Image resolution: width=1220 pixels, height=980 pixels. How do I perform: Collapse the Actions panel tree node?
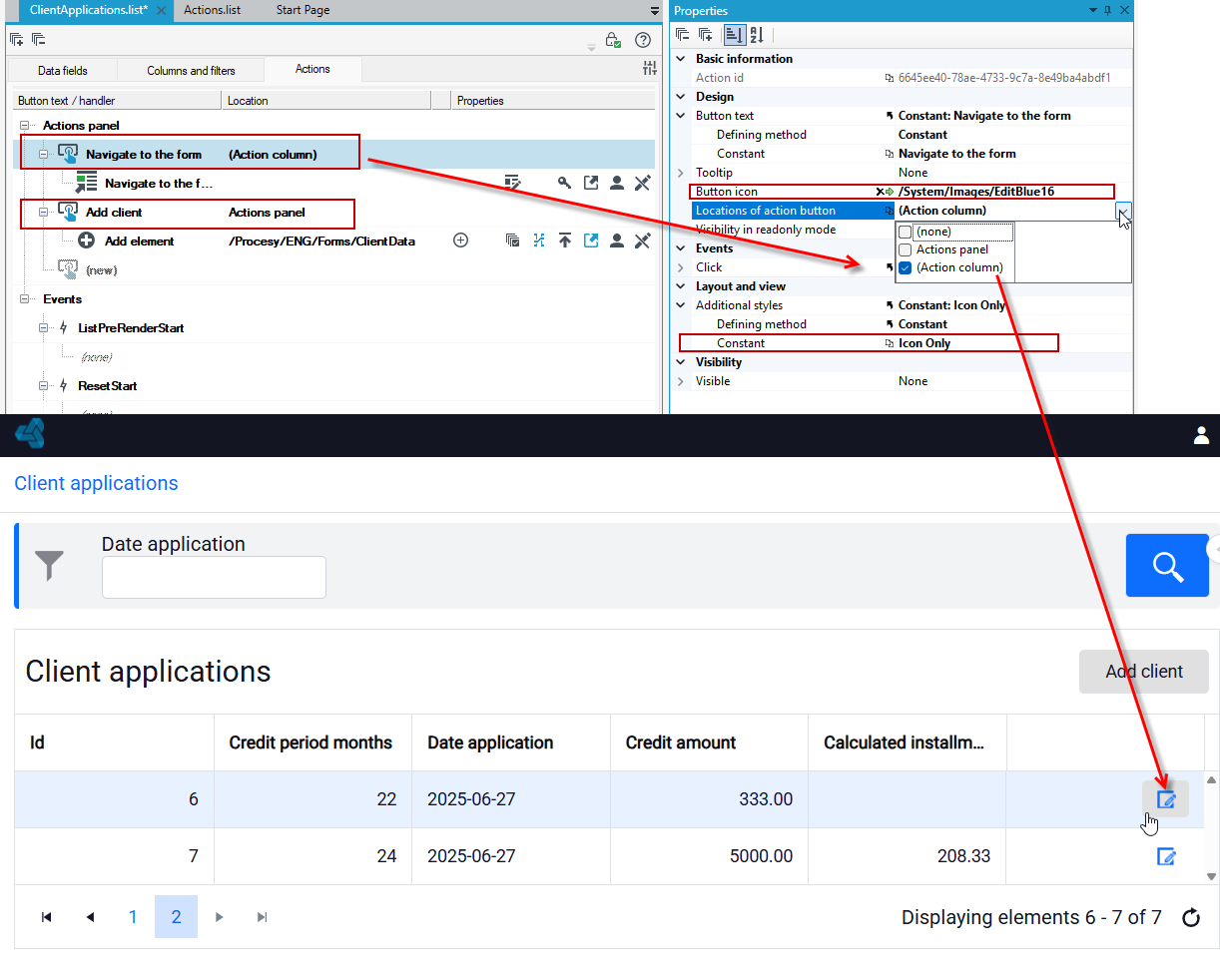click(24, 126)
